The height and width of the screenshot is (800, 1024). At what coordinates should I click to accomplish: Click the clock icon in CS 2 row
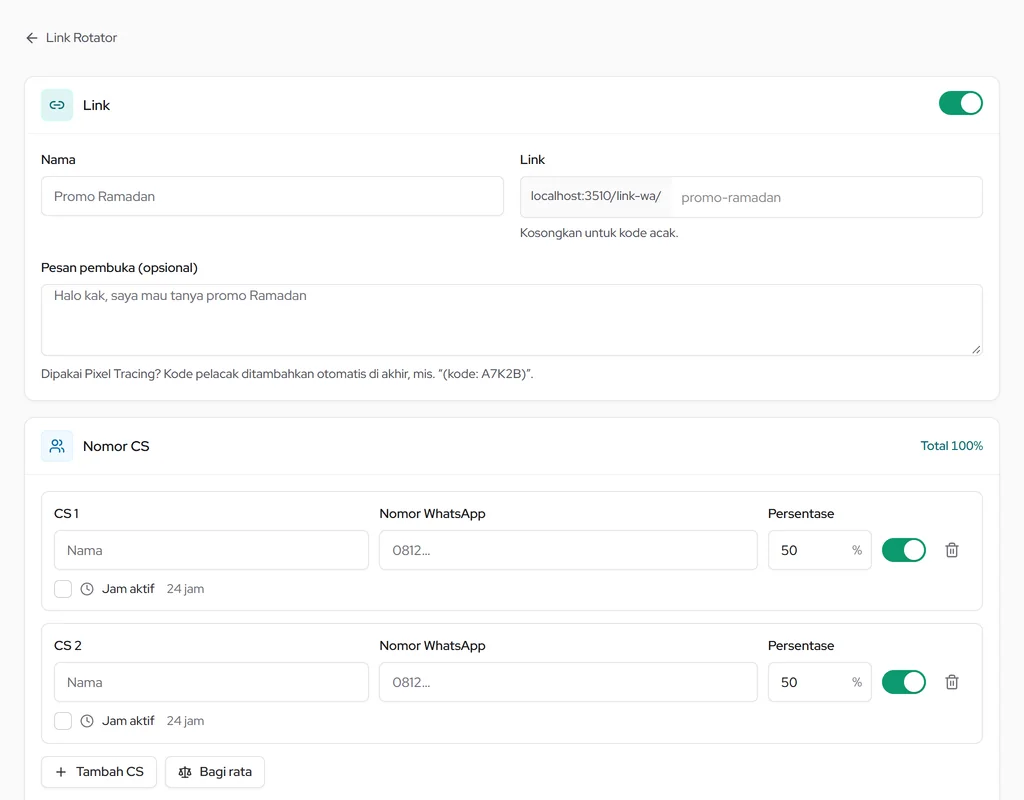point(87,721)
